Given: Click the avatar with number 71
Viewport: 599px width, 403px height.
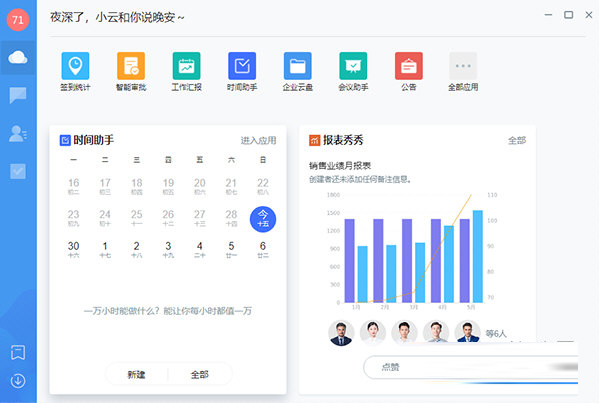Looking at the screenshot, I should click(18, 19).
